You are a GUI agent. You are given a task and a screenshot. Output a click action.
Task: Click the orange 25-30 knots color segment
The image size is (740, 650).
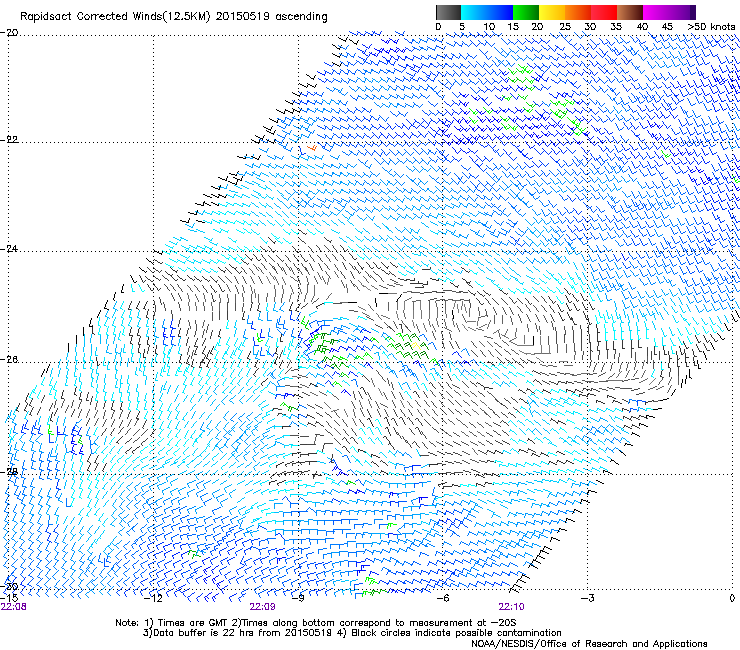pos(578,12)
